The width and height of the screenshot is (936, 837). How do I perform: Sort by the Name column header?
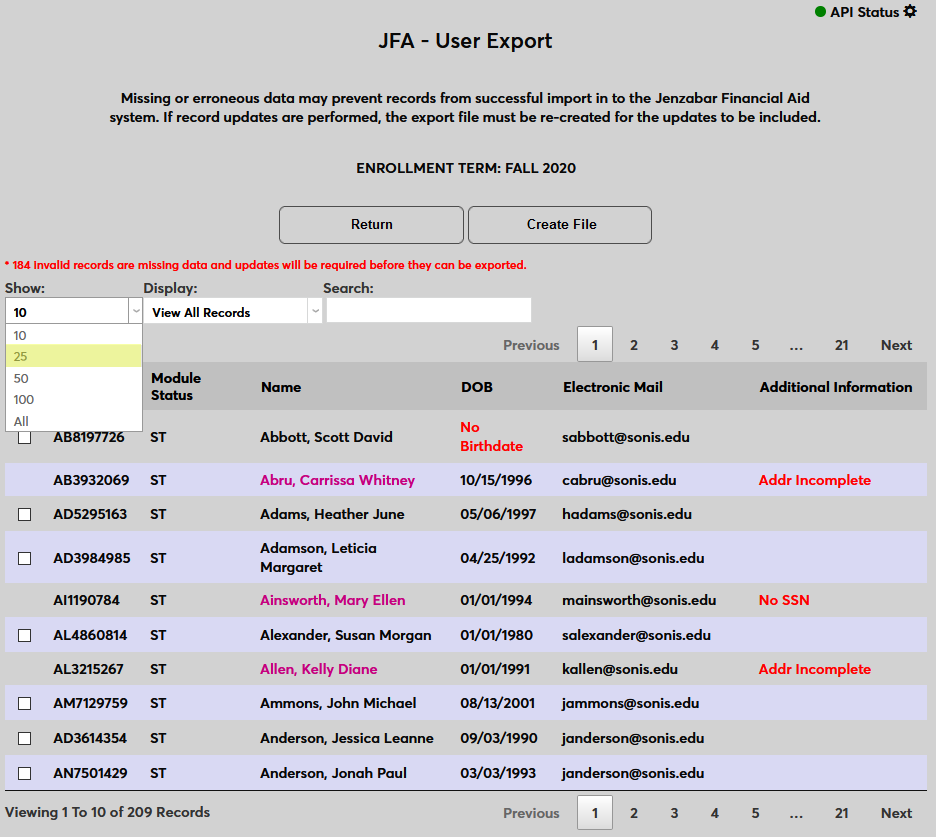pos(281,387)
